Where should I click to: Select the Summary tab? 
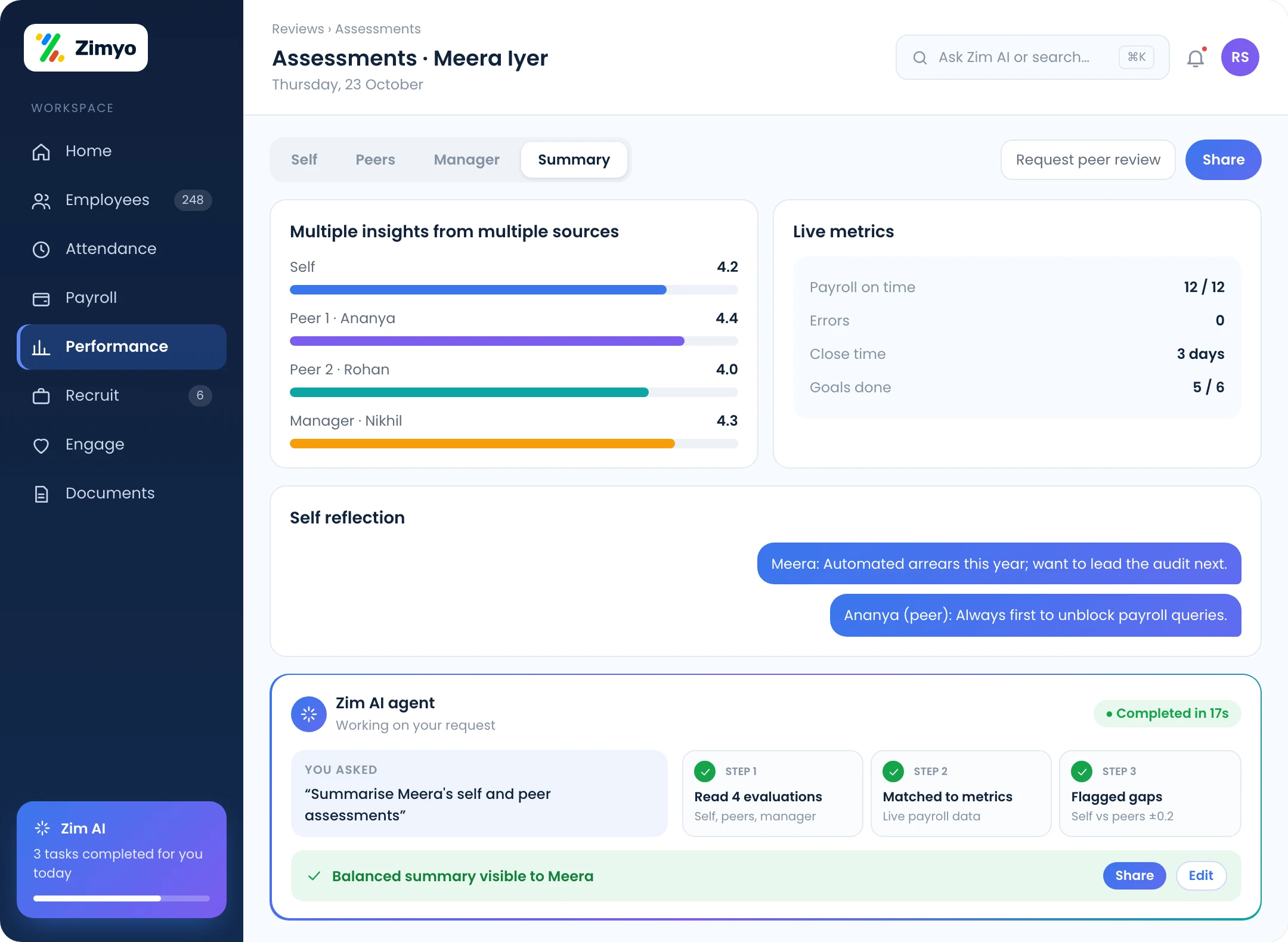pos(574,160)
